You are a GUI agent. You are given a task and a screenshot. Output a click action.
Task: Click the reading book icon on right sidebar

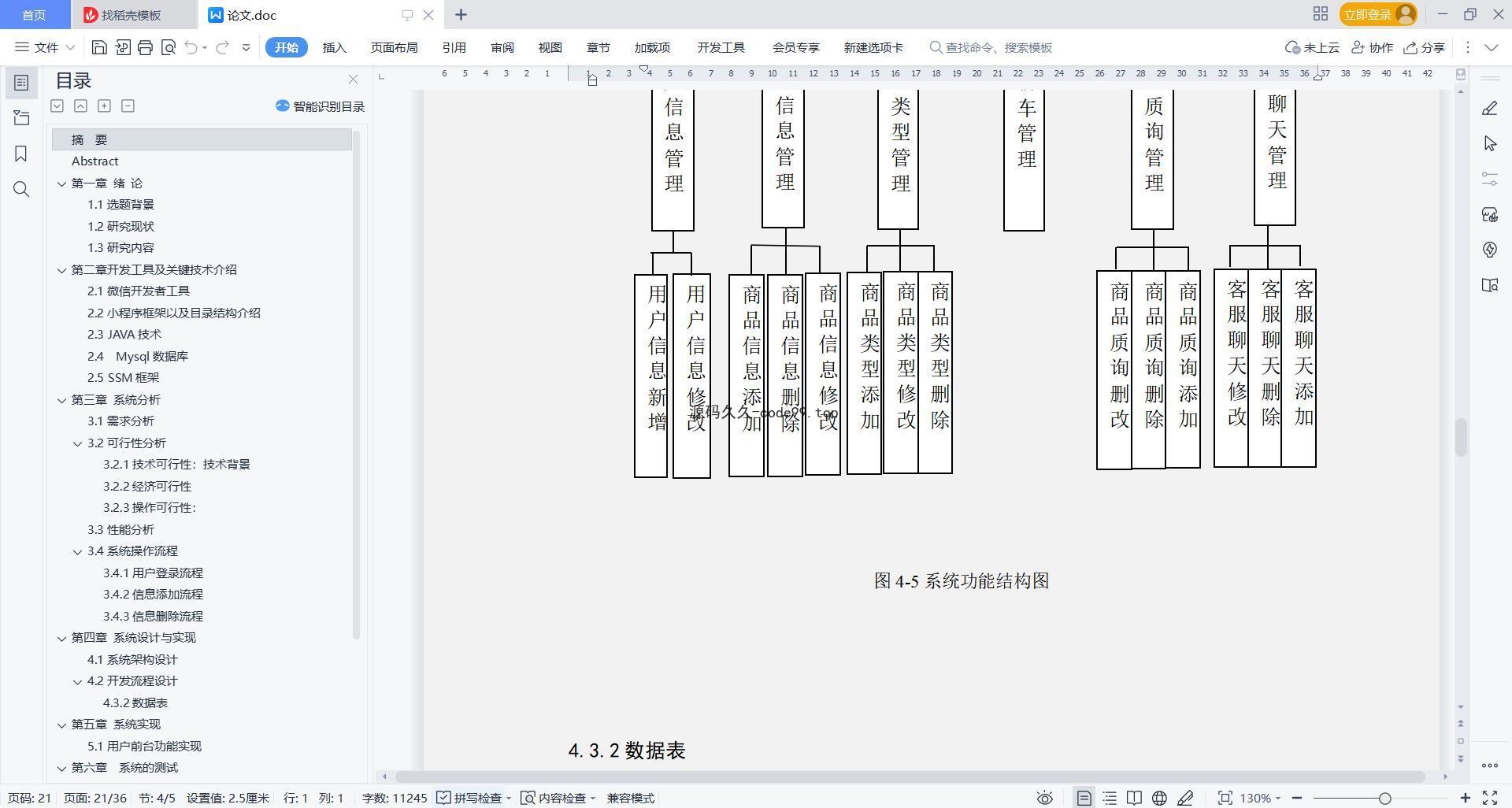click(x=1489, y=285)
